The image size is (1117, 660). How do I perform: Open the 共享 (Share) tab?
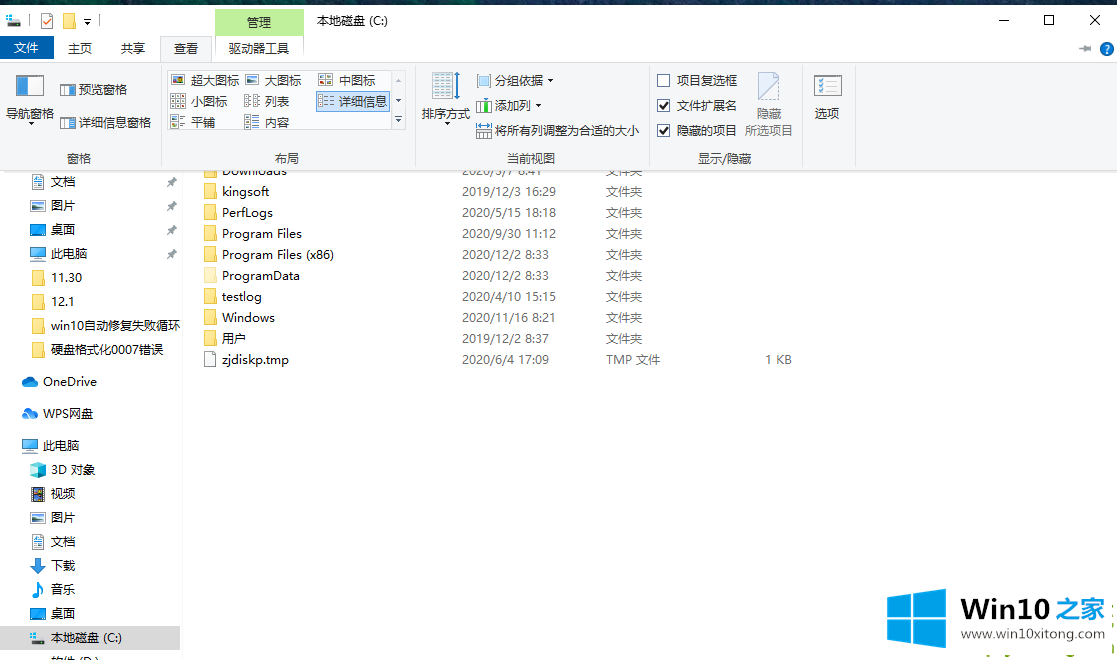(x=133, y=48)
